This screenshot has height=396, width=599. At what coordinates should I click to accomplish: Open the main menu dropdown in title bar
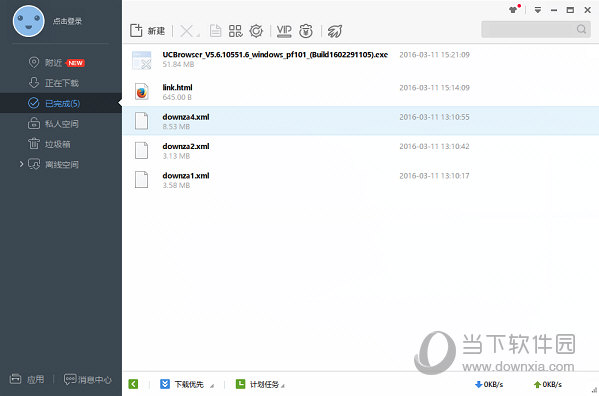coord(538,10)
